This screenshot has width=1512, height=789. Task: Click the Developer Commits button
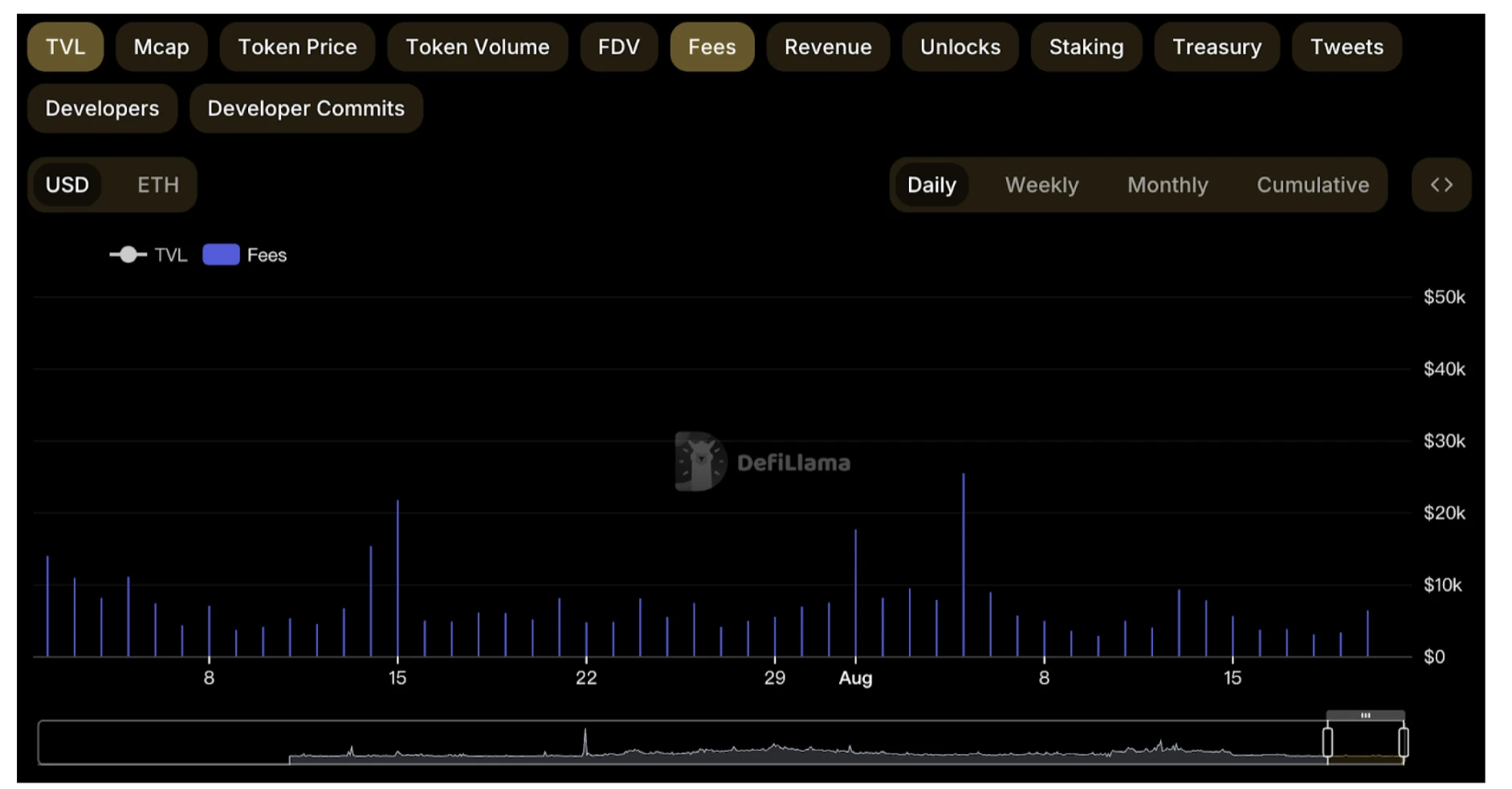click(x=306, y=108)
